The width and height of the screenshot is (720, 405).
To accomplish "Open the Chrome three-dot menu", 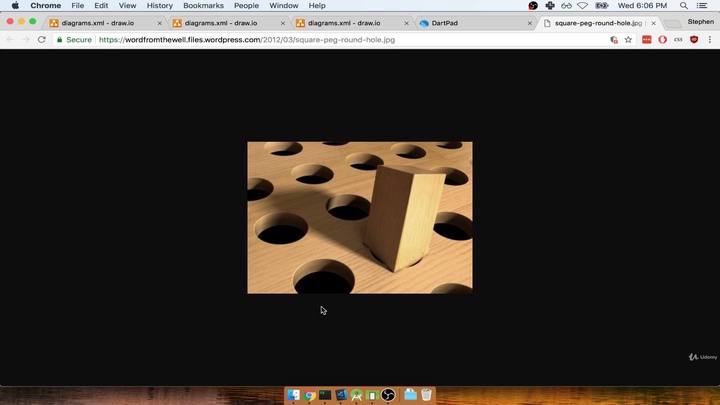I will pos(709,40).
